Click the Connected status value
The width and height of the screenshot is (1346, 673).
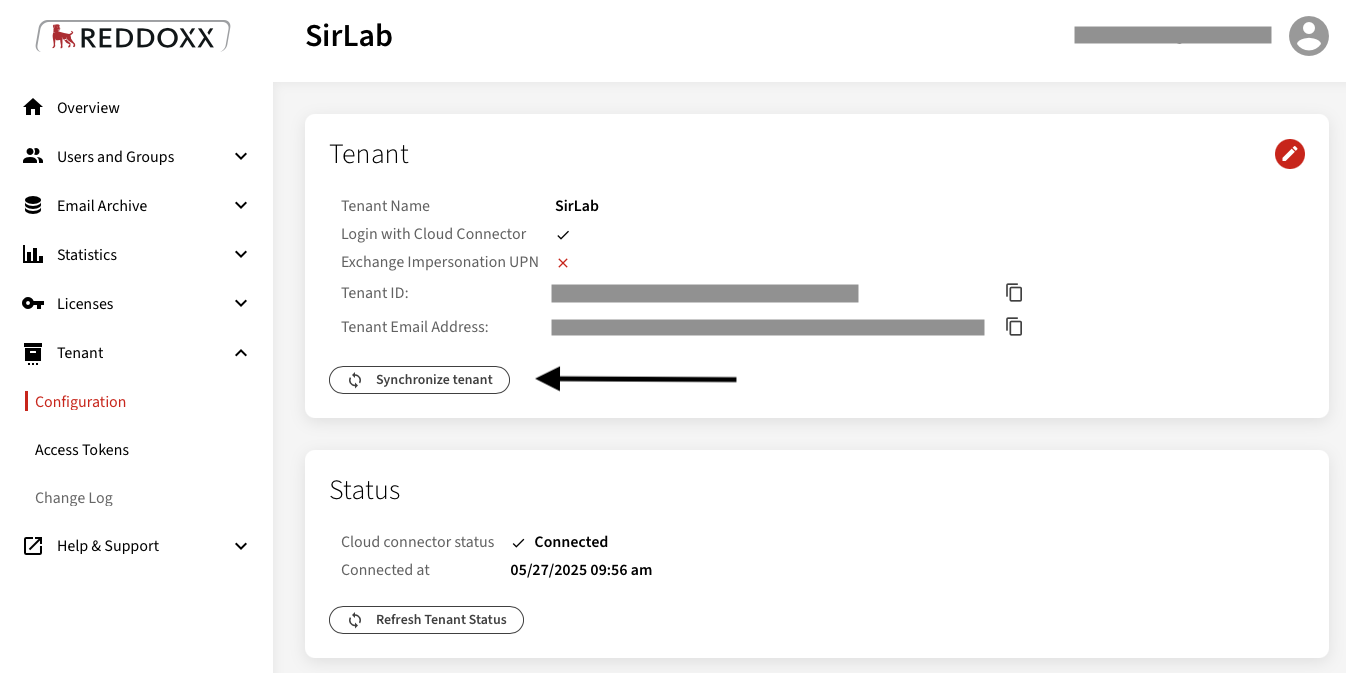(571, 542)
